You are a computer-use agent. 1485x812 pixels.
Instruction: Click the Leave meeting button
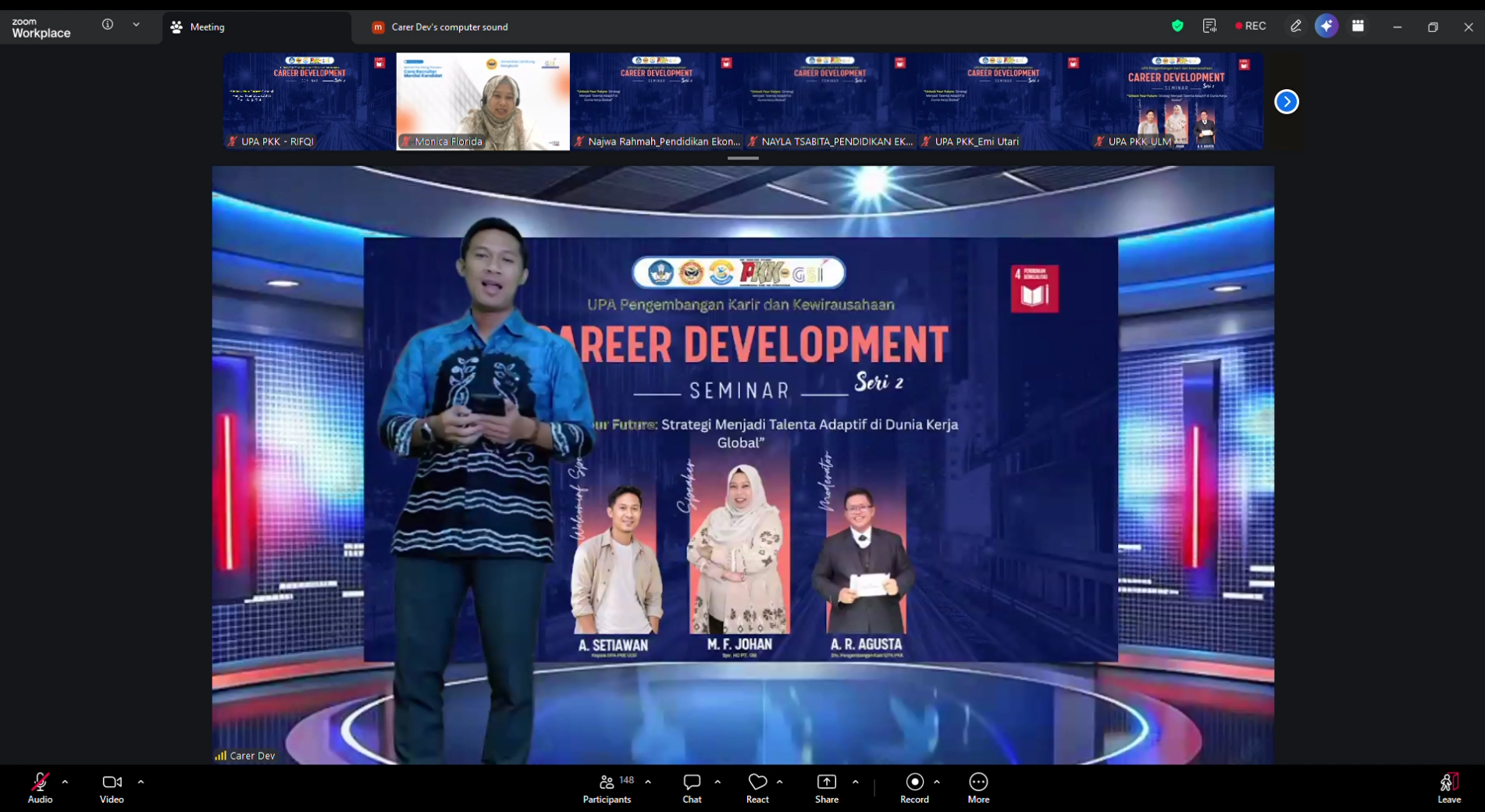coord(1449,787)
